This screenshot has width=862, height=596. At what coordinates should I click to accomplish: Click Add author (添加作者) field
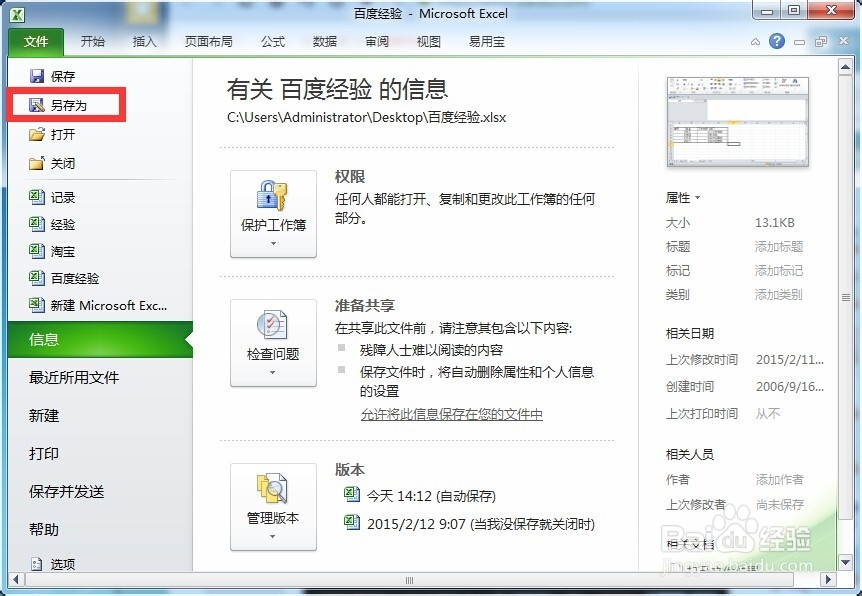(x=780, y=479)
